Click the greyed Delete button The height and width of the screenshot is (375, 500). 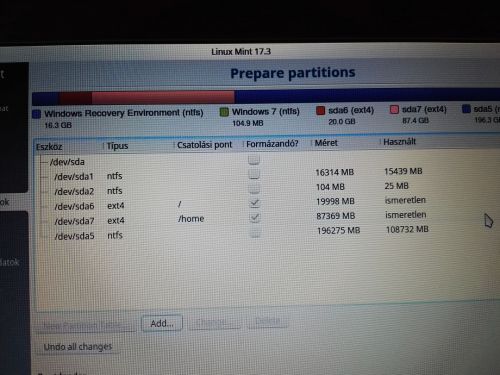(x=268, y=321)
